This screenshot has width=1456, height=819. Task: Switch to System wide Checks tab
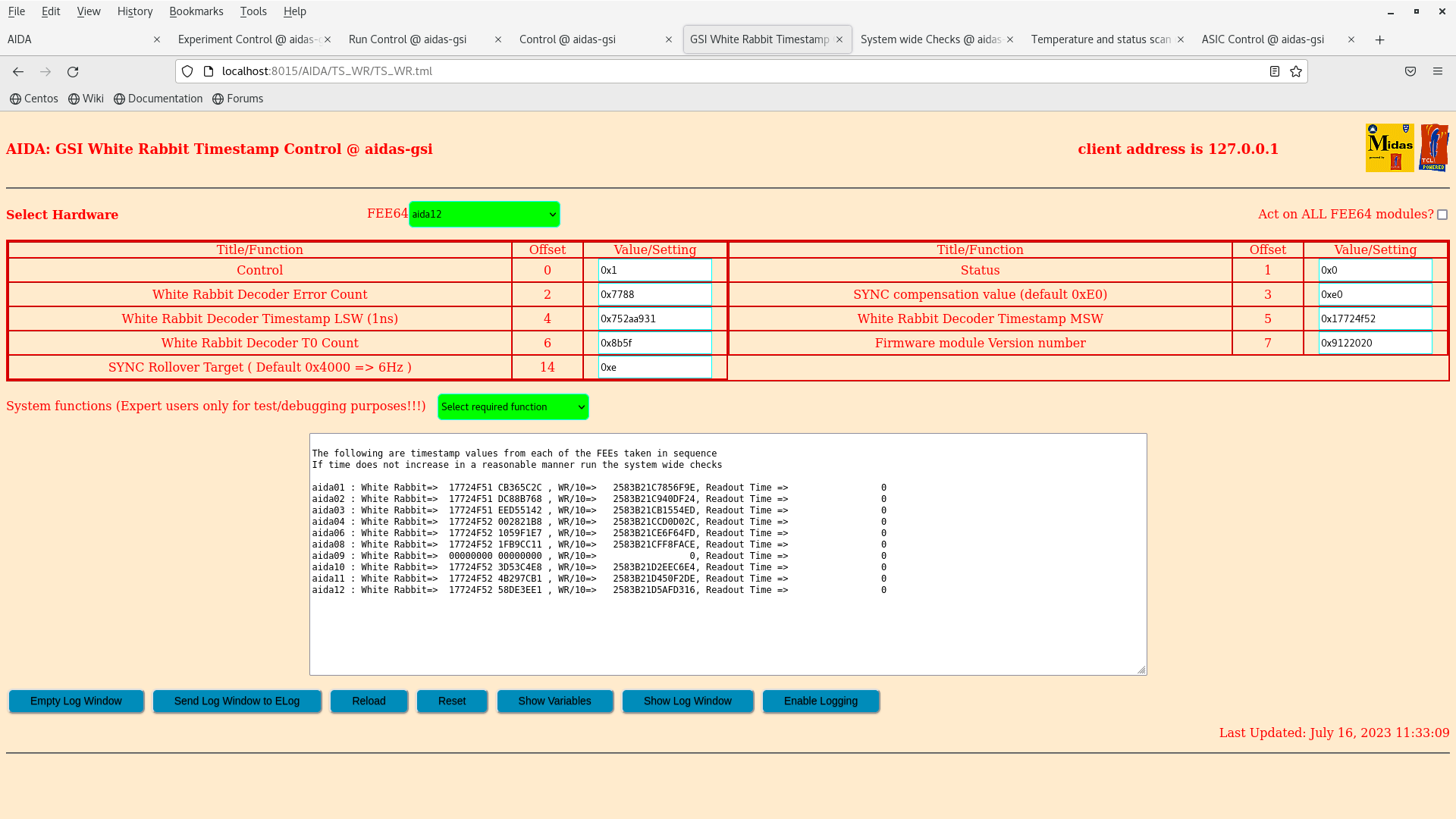[x=930, y=39]
